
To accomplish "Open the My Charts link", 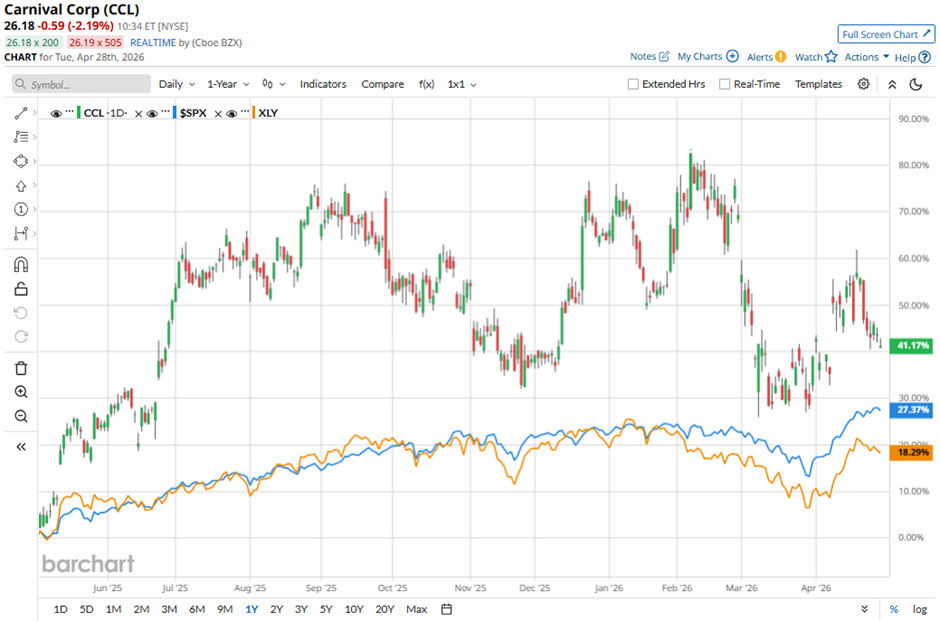I will click(707, 57).
